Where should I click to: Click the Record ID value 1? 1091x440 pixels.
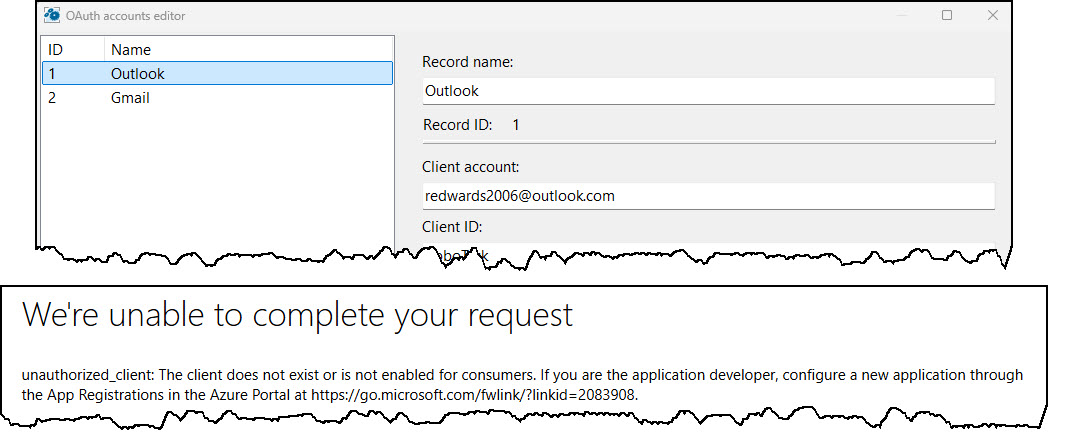click(x=516, y=125)
